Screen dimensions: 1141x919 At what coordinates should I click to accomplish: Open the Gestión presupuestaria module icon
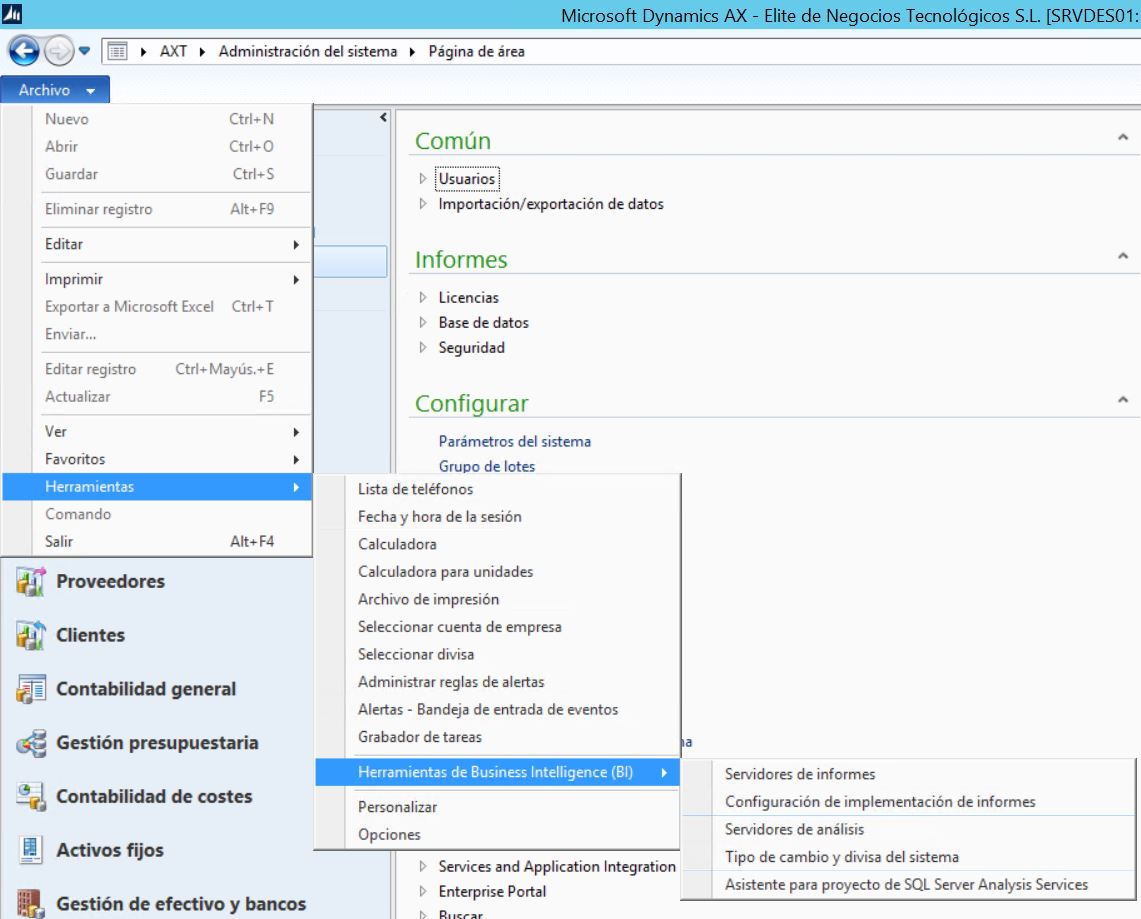pos(31,743)
